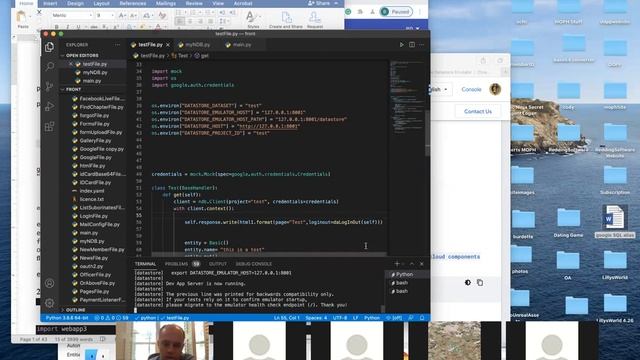The width and height of the screenshot is (640, 360).
Task: Toggle dark theme icon in browser code block
Action: tap(468, 282)
